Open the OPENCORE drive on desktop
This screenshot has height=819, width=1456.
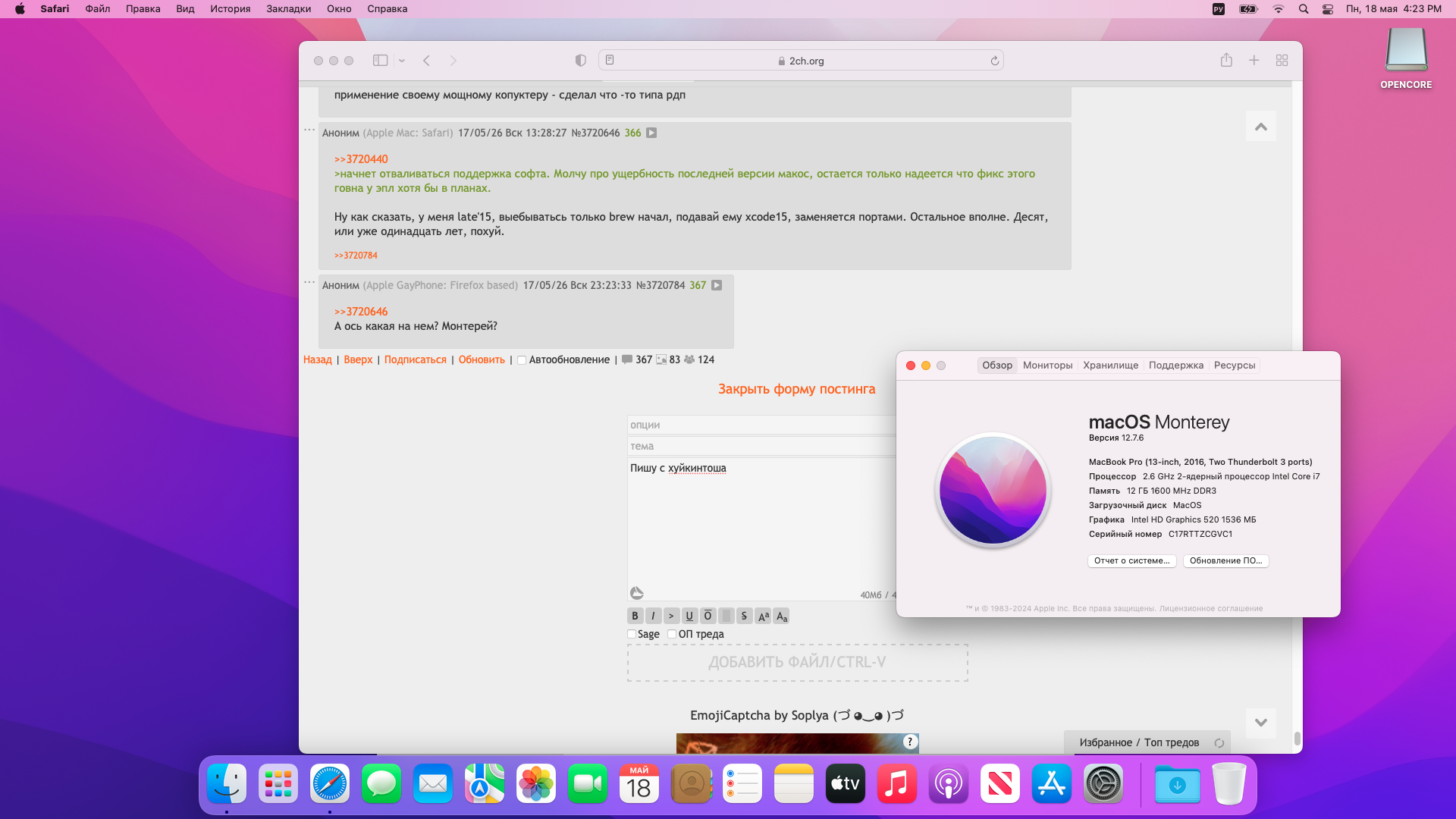pos(1406,58)
